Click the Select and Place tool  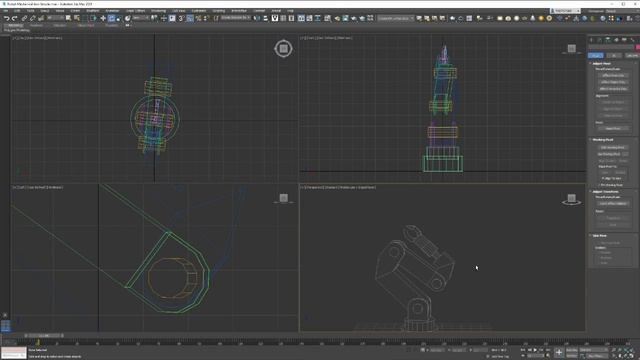click(x=128, y=18)
